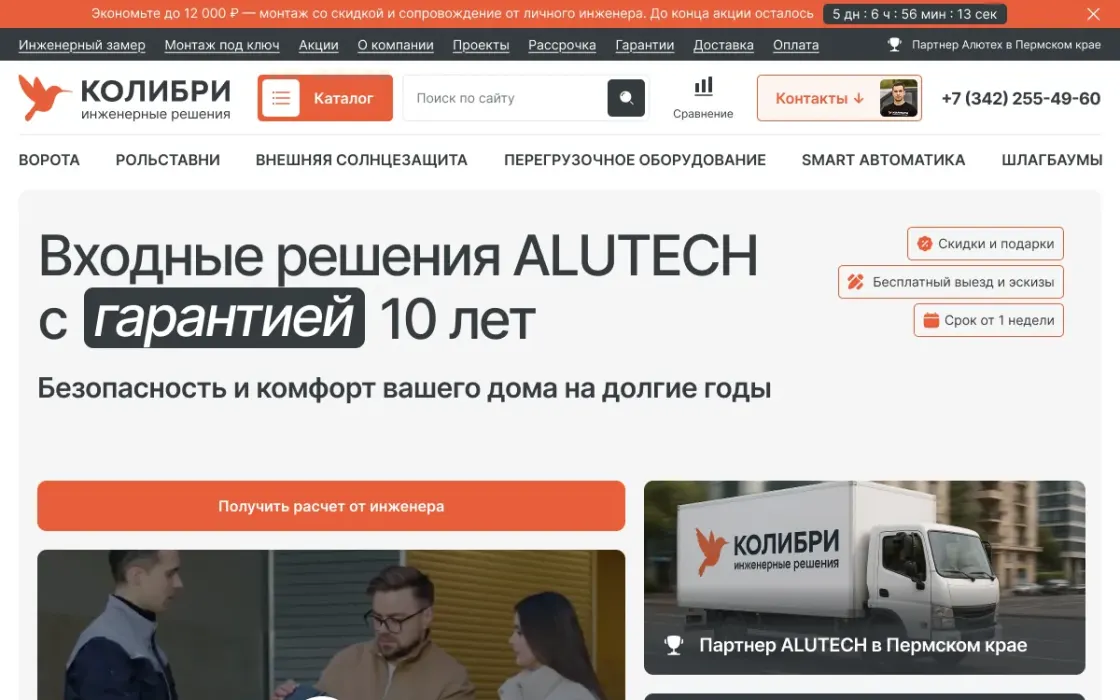Open О компании link
Image resolution: width=1120 pixels, height=700 pixels.
pyautogui.click(x=396, y=45)
